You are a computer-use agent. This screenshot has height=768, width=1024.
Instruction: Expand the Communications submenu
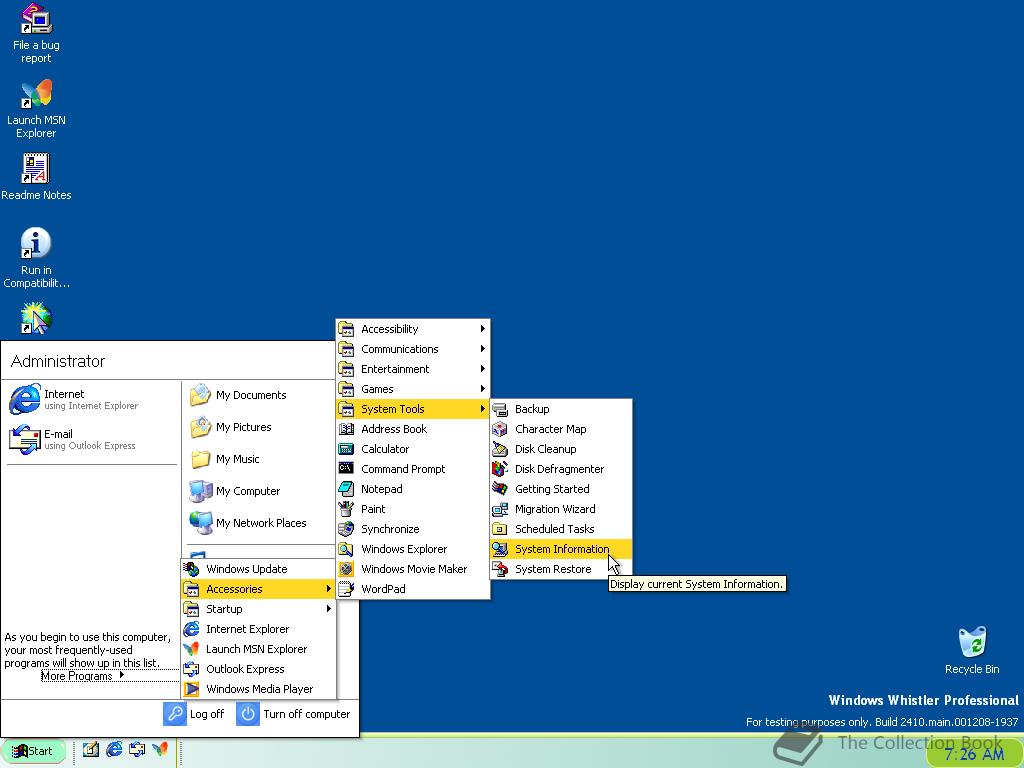tap(413, 349)
